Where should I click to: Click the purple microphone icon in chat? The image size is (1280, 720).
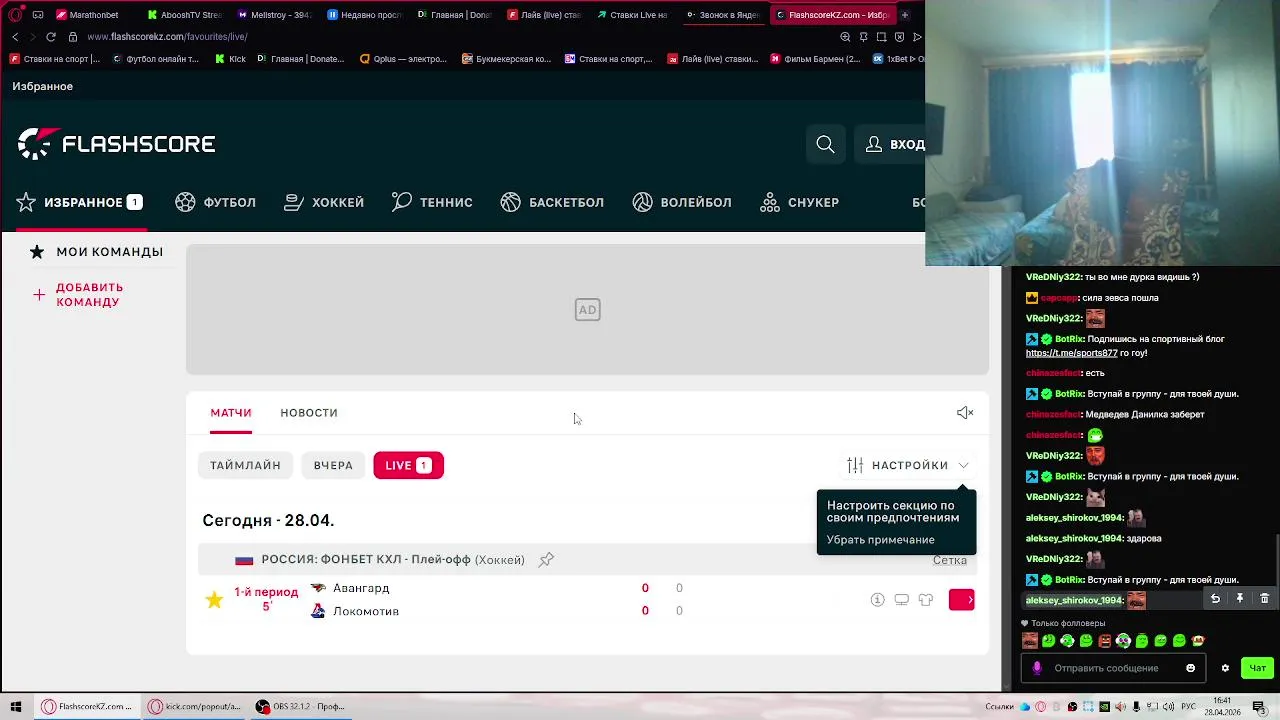(1037, 668)
